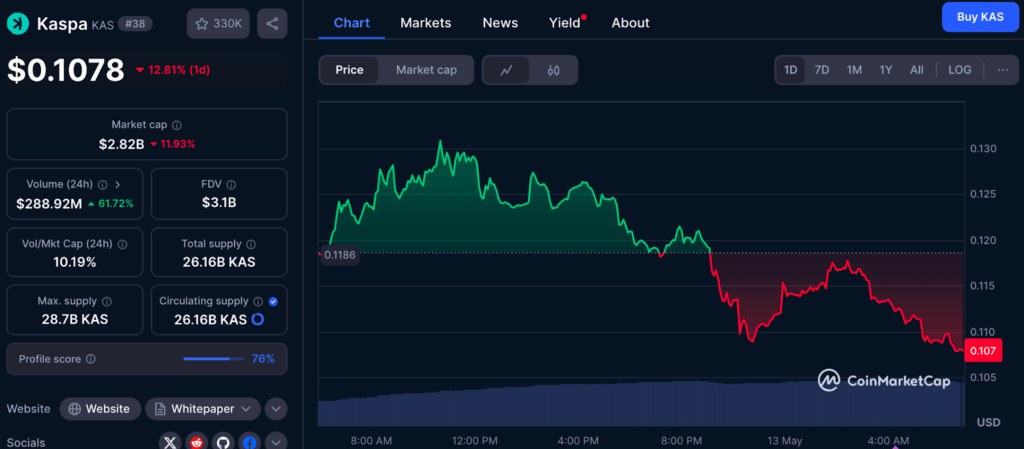Set chart range to 7D
1024x449 pixels.
click(x=822, y=70)
